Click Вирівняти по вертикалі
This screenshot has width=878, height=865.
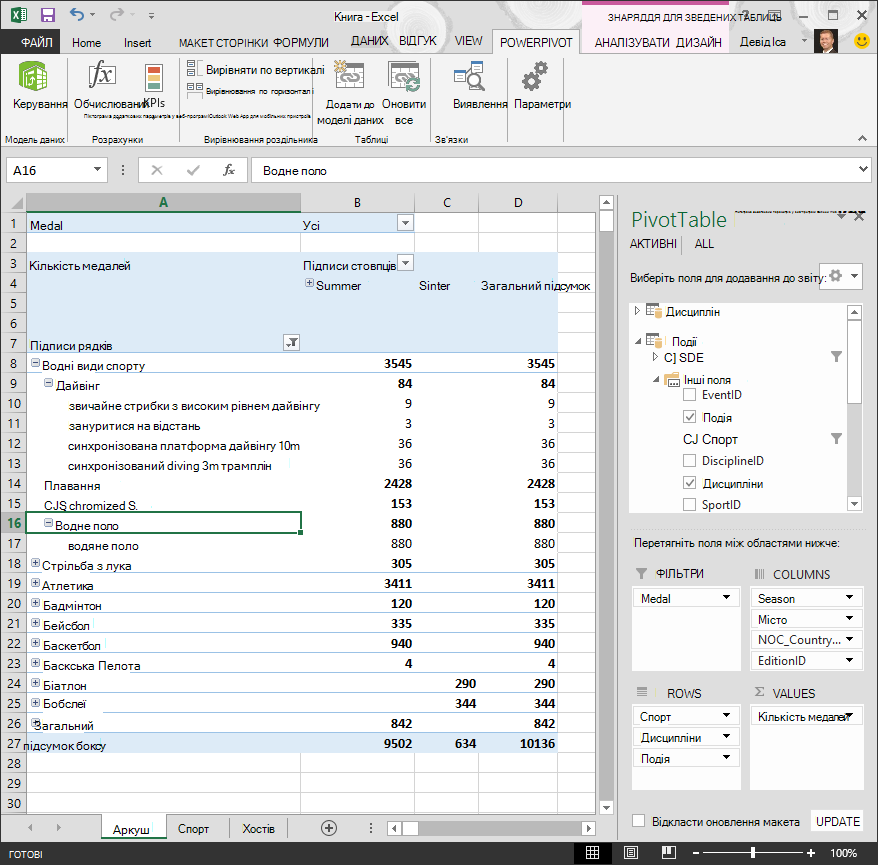pyautogui.click(x=255, y=69)
